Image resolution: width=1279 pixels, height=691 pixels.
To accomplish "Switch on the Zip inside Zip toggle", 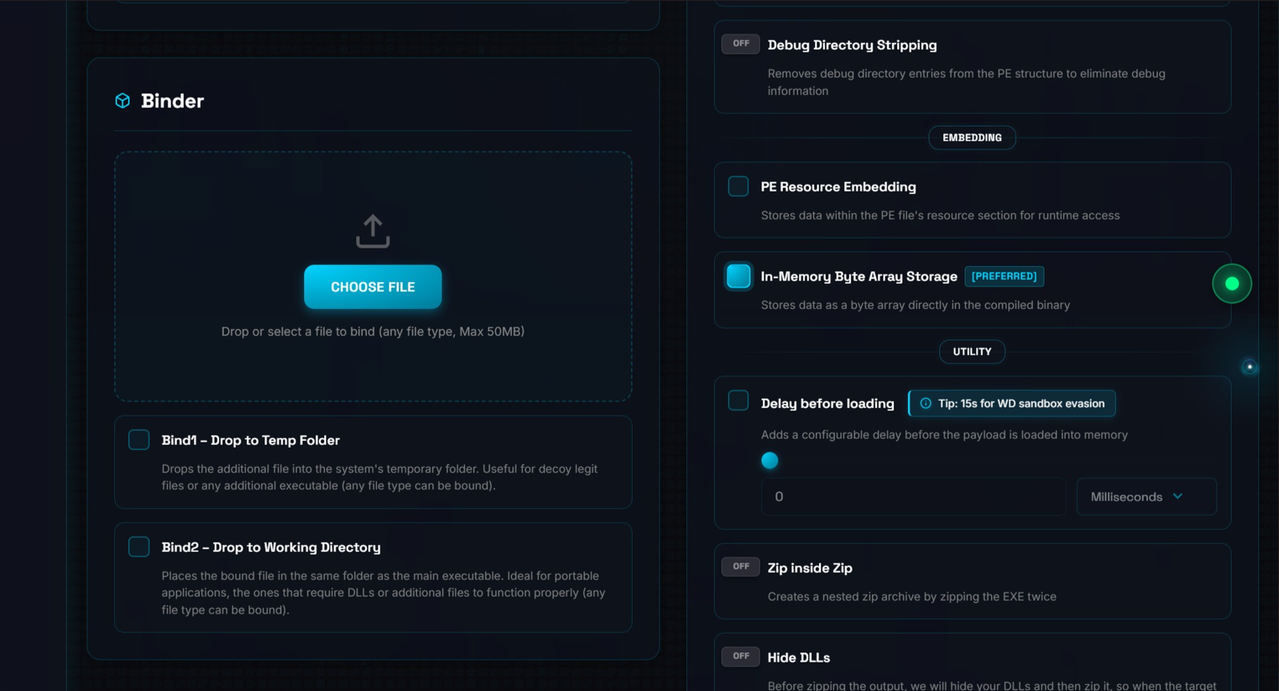I will tap(740, 567).
